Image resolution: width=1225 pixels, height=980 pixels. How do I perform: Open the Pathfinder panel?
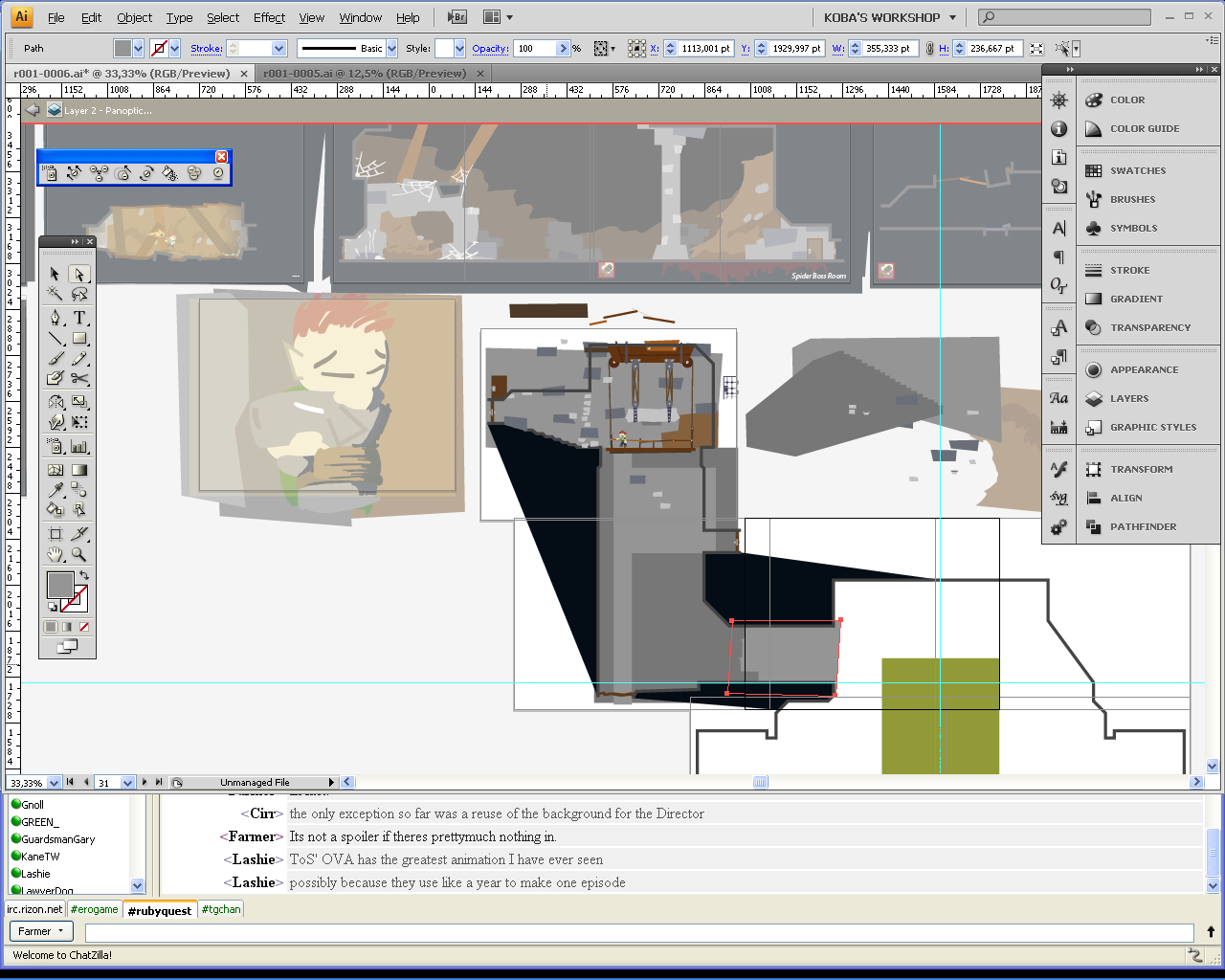click(1143, 526)
